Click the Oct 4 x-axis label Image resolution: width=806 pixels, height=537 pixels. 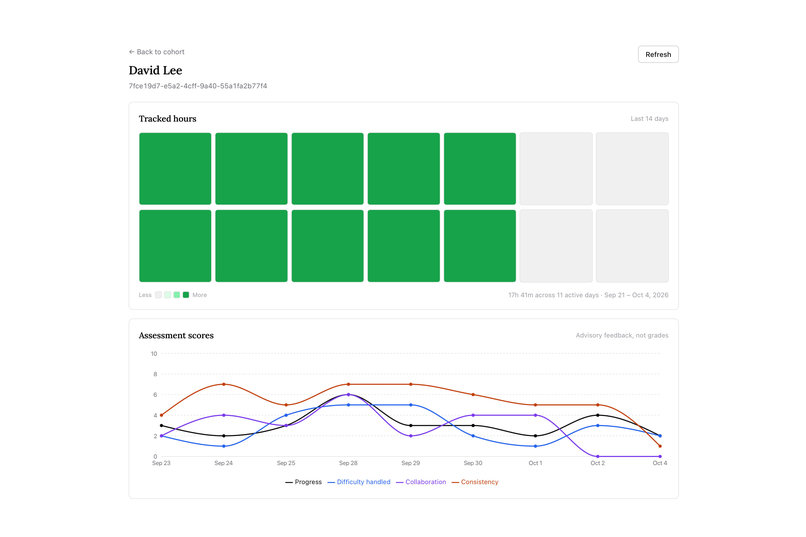coord(660,463)
